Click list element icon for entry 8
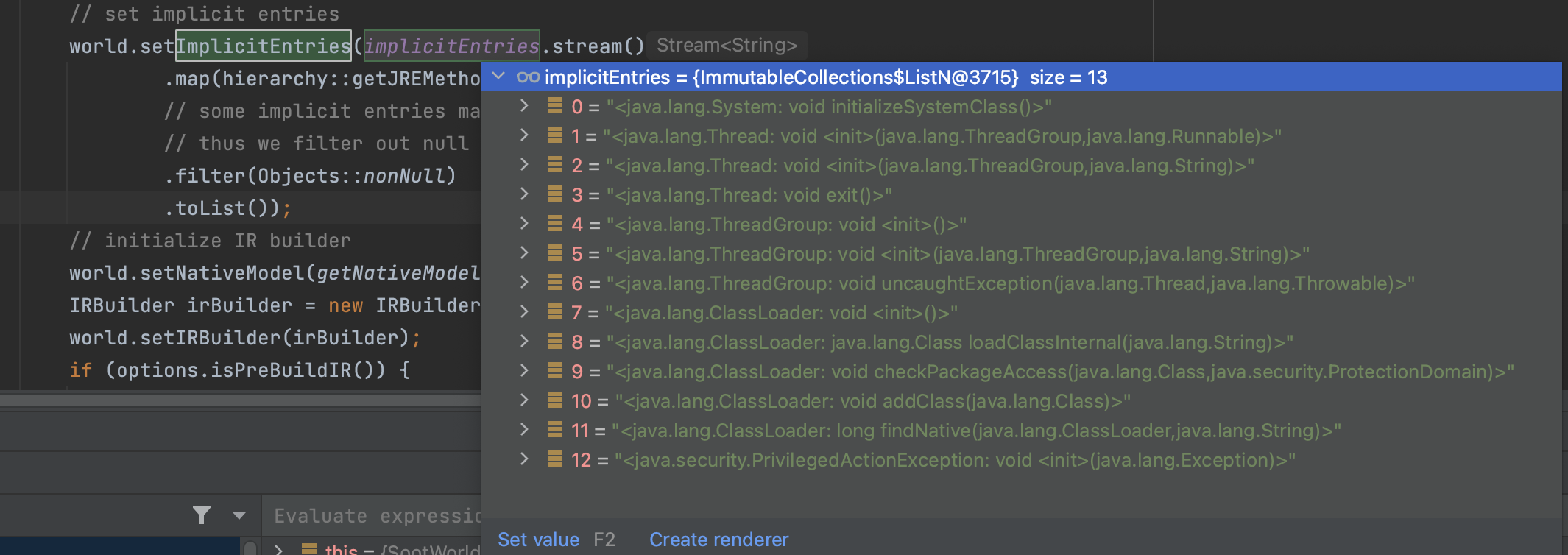This screenshot has height=555, width=1568. [x=555, y=342]
